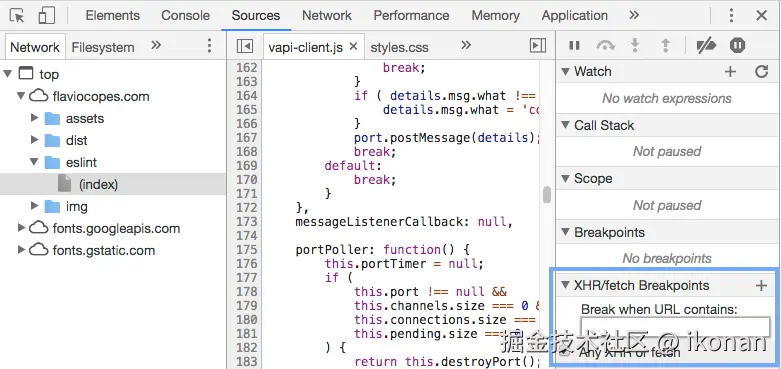781x369 pixels.
Task: Select the Network navigator tab
Action: click(x=35, y=47)
